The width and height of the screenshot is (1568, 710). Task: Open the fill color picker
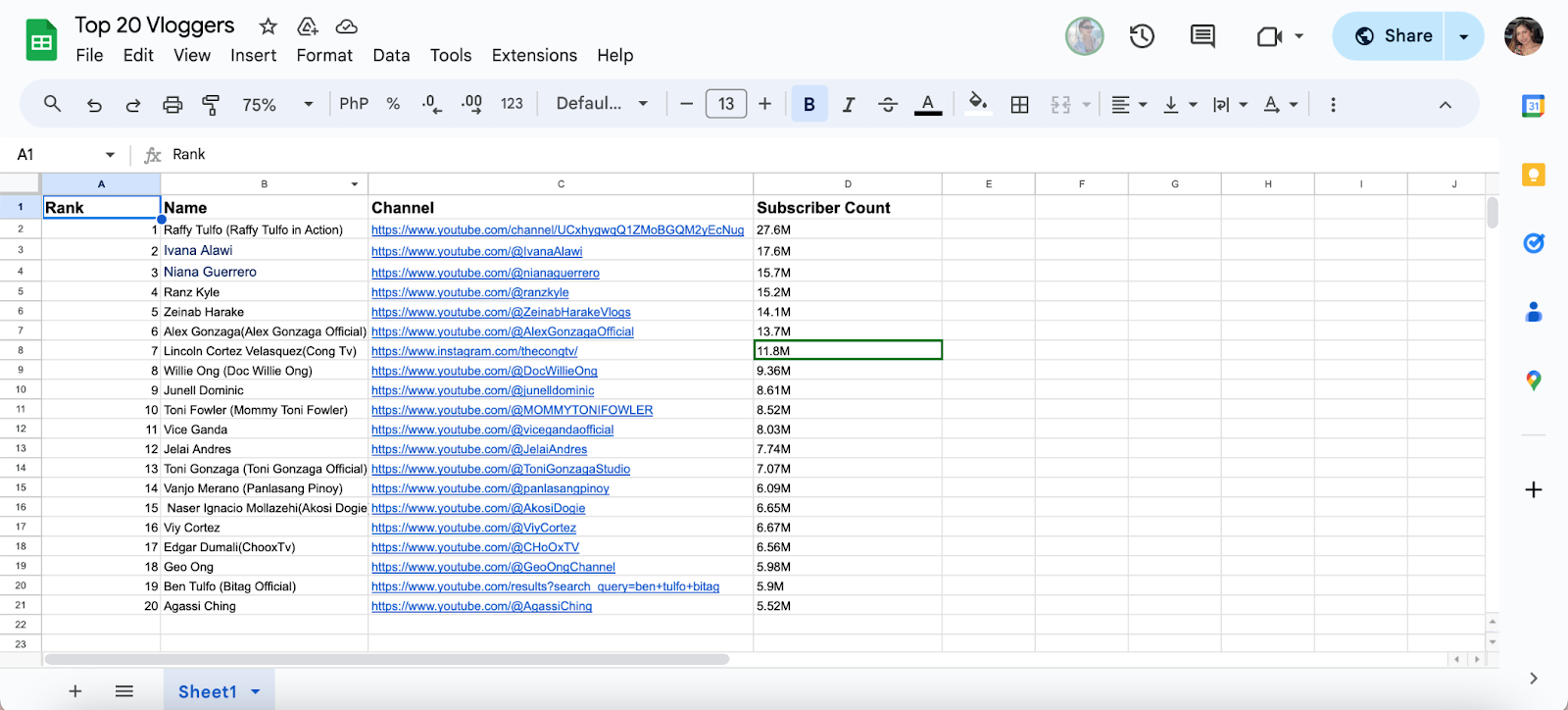click(978, 103)
